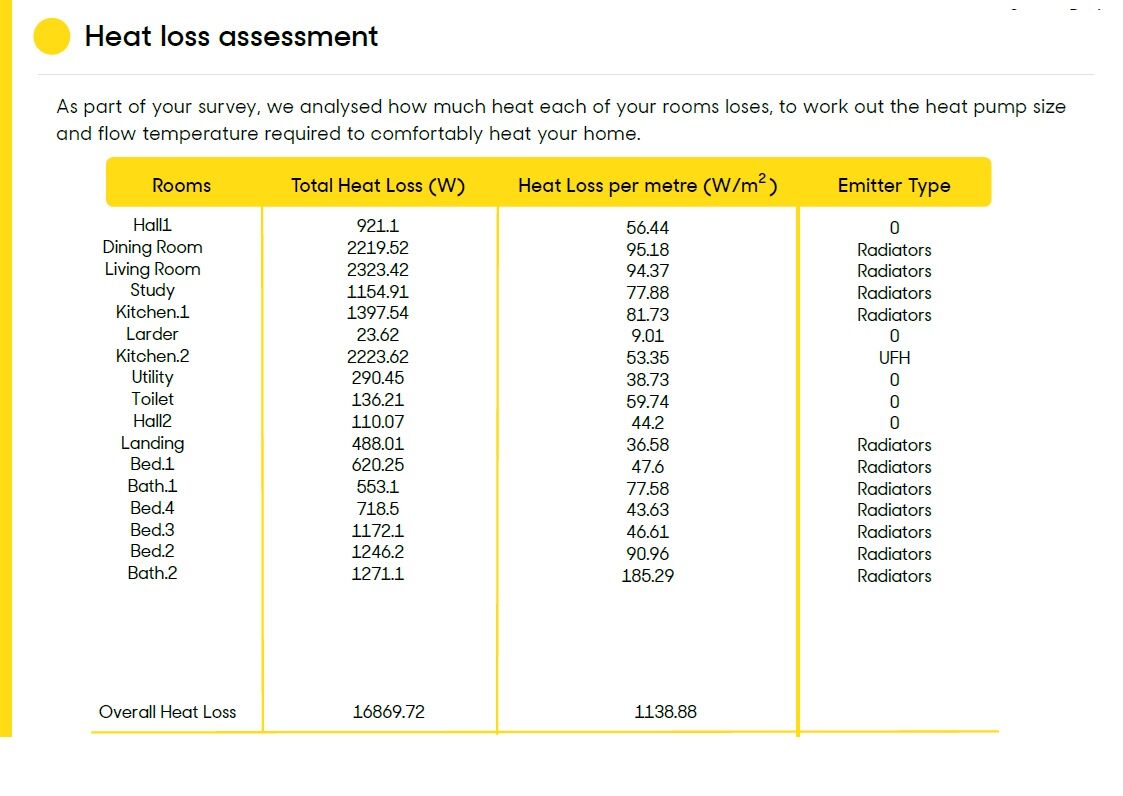
Task: Click the "UFH" emitter type for Kitchen.2
Action: [x=895, y=358]
